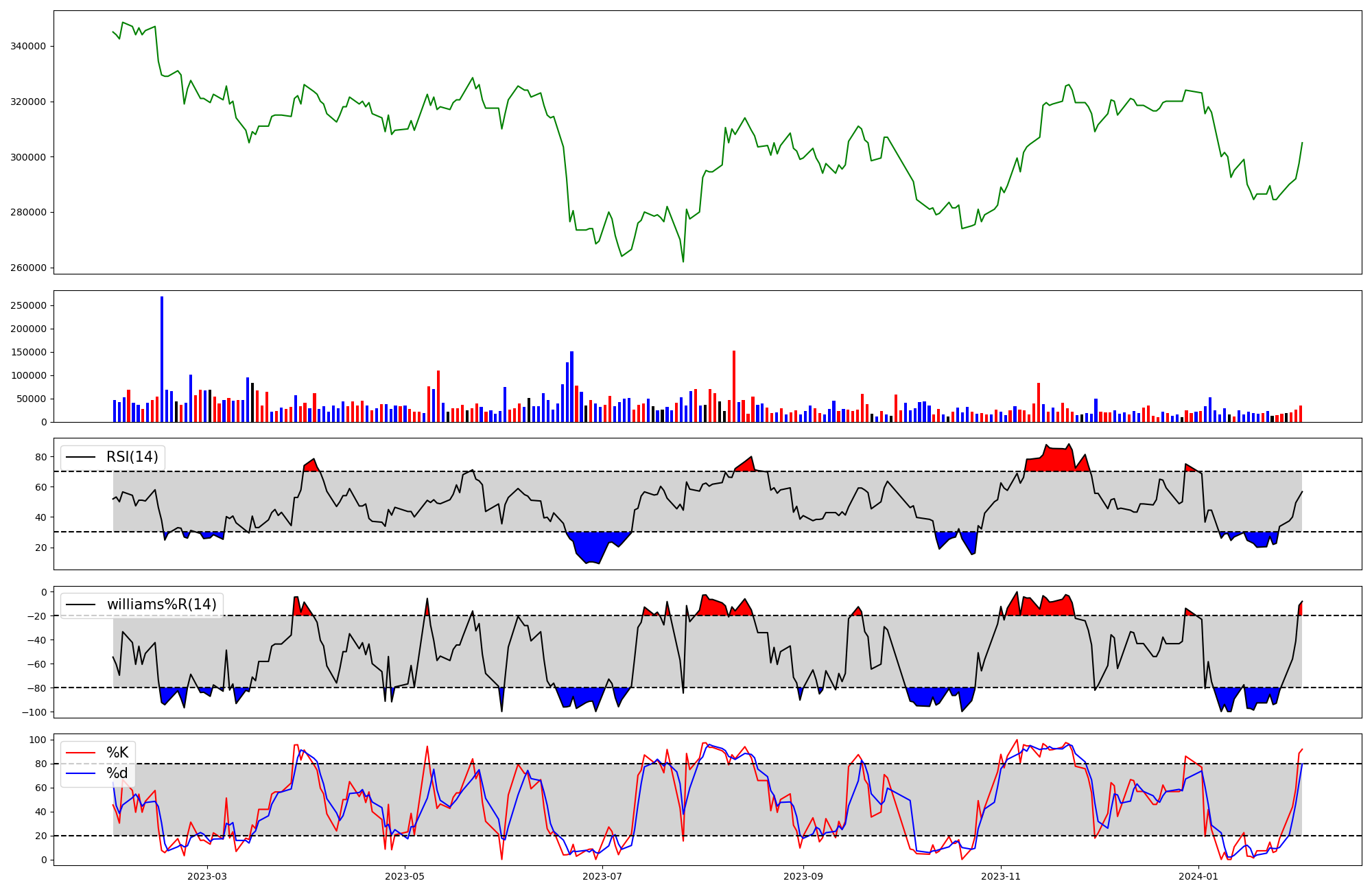Viewport: 1372px width, 892px height.
Task: Click the 20 label on stochastic axis
Action: [x=40, y=836]
